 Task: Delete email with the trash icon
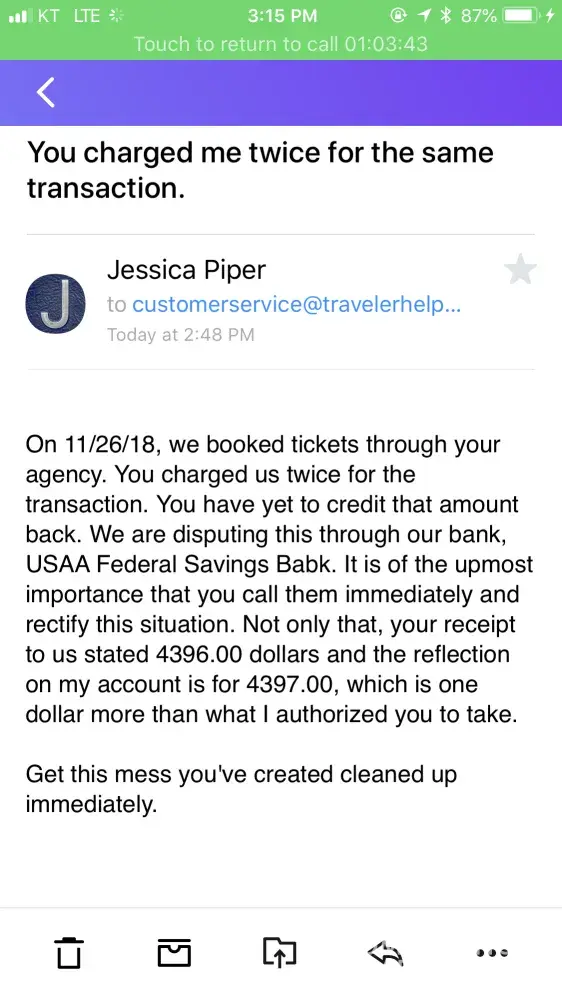[x=68, y=953]
